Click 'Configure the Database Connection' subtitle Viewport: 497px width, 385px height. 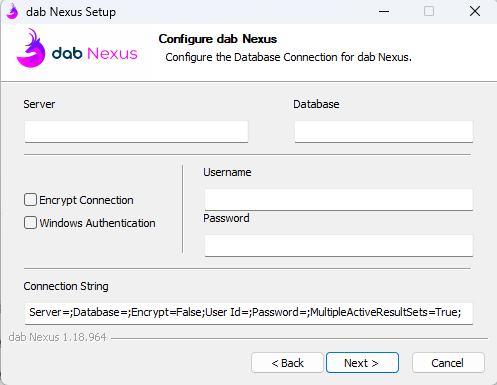pyautogui.click(x=289, y=57)
